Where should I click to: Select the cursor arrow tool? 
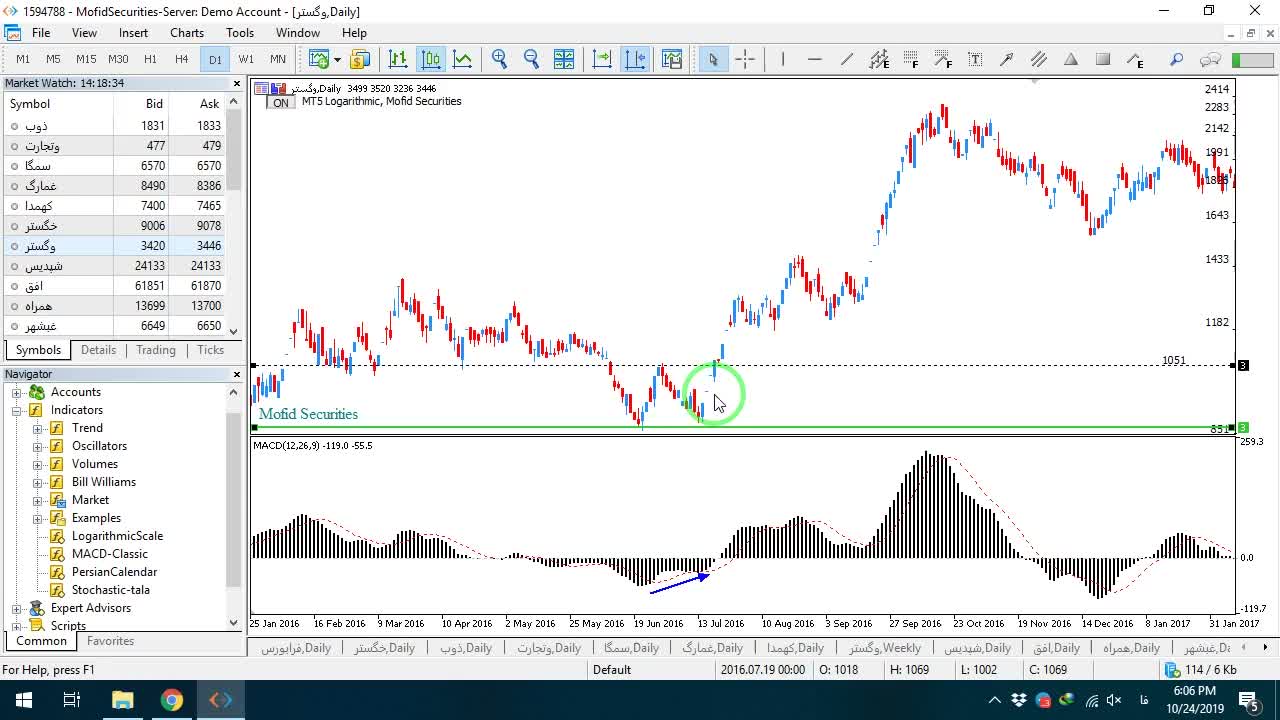[x=713, y=59]
